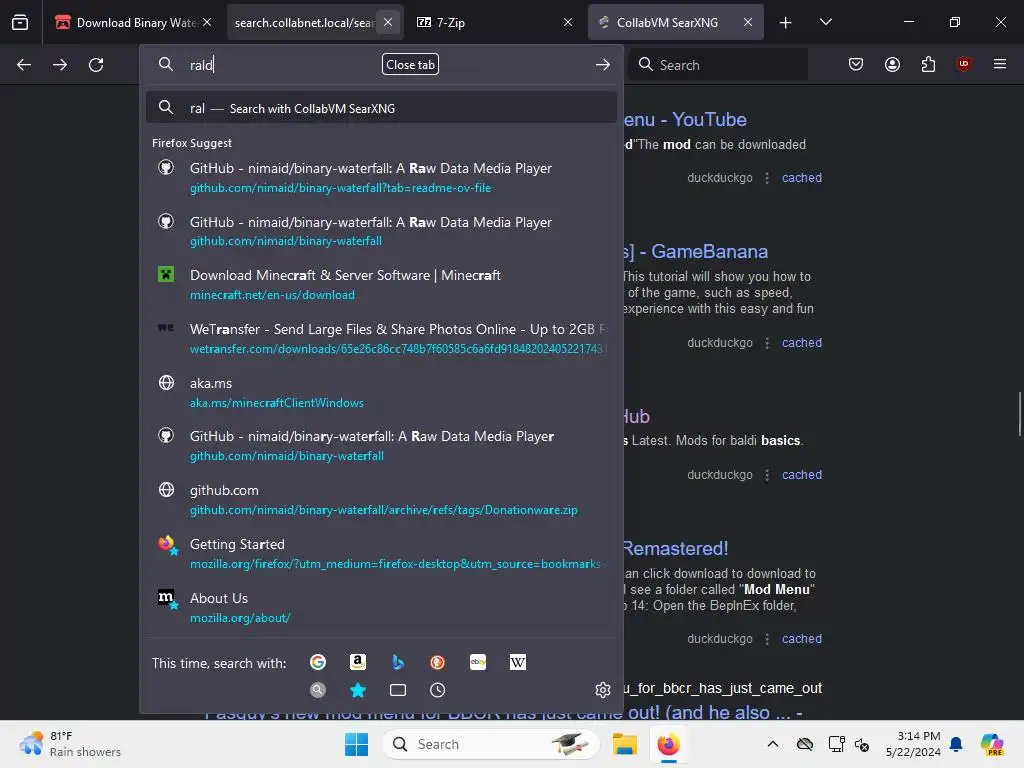Open cached link for GameBanana result
The width and height of the screenshot is (1024, 768).
pyautogui.click(x=802, y=342)
